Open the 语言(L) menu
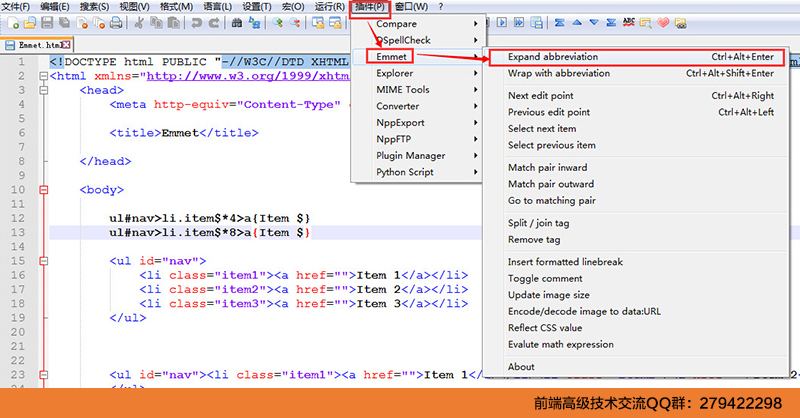 point(217,7)
